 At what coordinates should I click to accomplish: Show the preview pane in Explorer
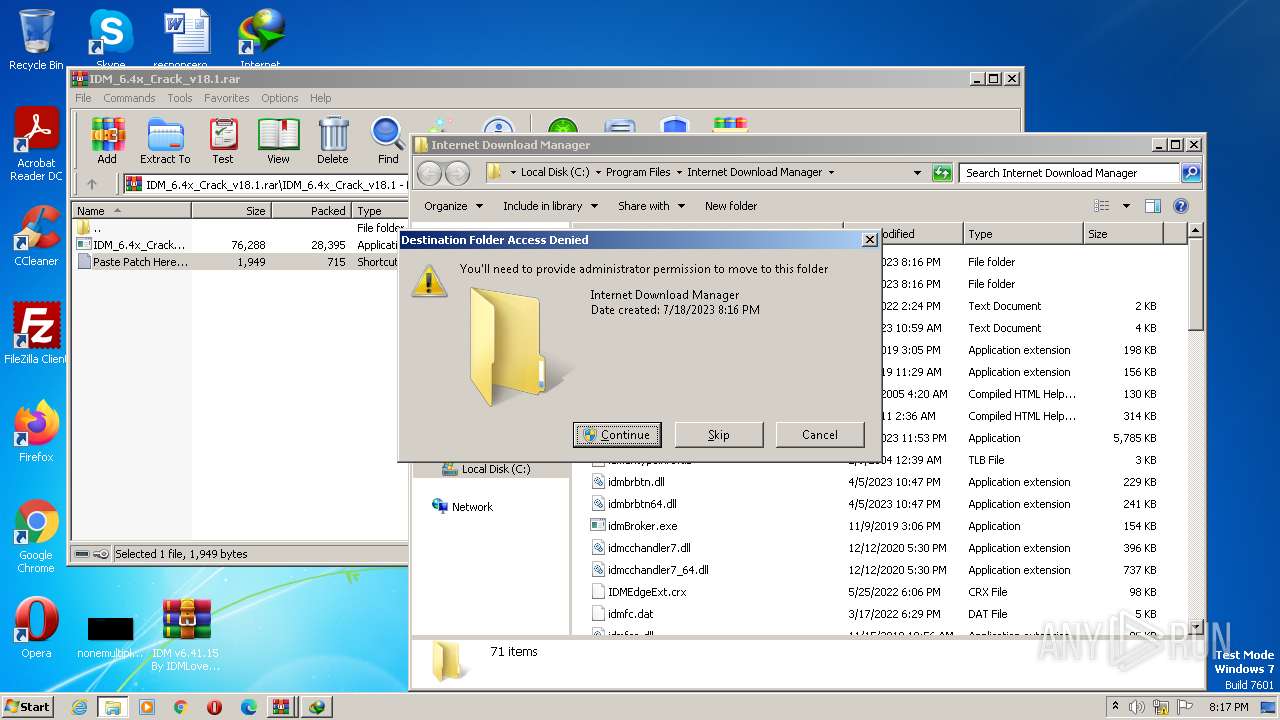[1153, 206]
